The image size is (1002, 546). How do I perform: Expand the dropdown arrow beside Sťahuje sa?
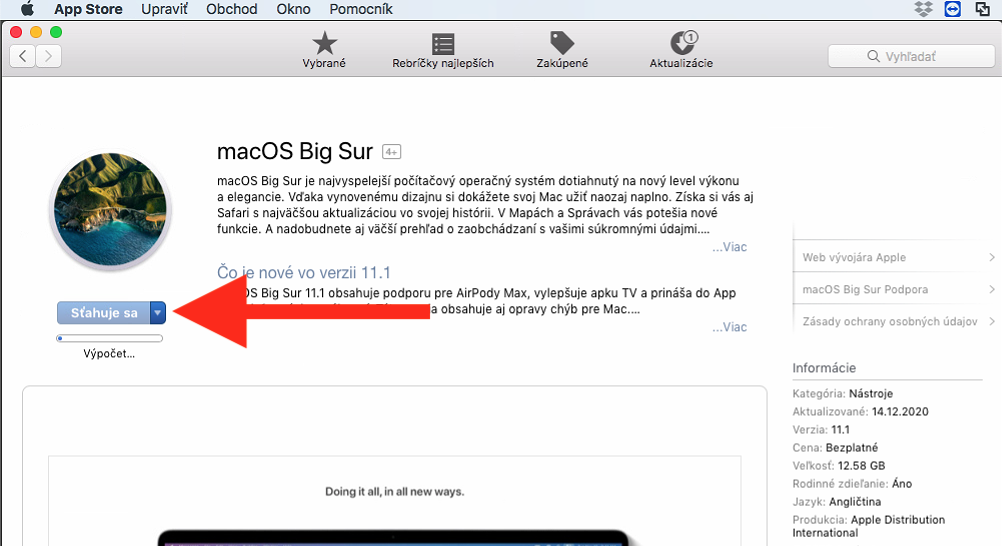[157, 313]
